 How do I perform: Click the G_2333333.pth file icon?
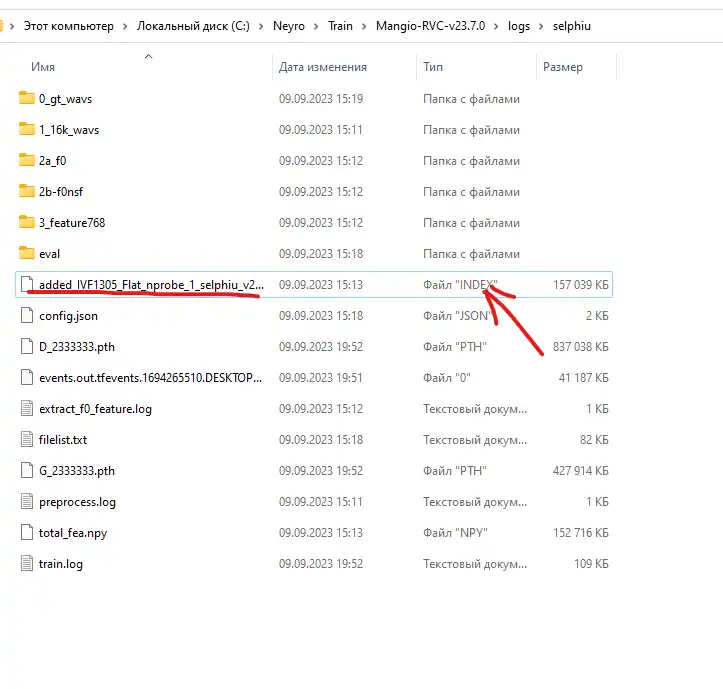point(27,470)
